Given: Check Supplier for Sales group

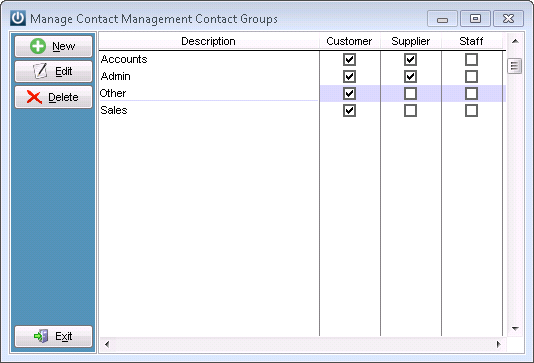Looking at the screenshot, I should pyautogui.click(x=410, y=111).
